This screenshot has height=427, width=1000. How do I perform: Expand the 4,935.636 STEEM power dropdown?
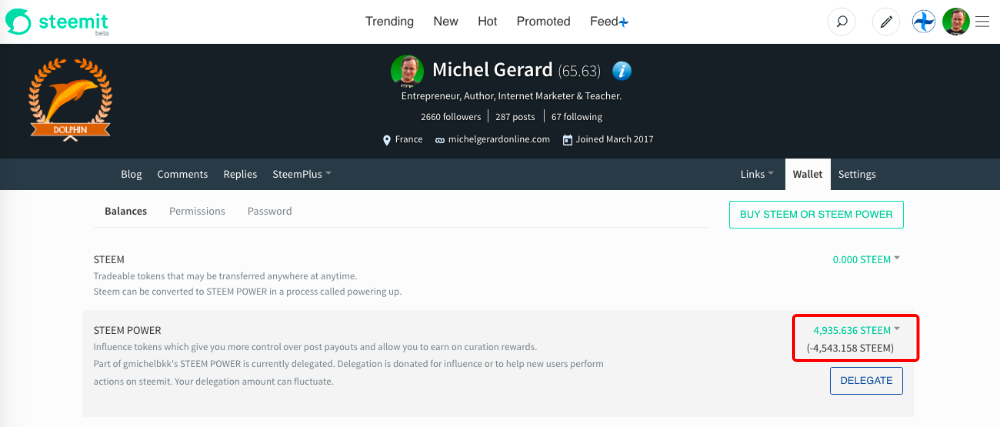click(857, 330)
